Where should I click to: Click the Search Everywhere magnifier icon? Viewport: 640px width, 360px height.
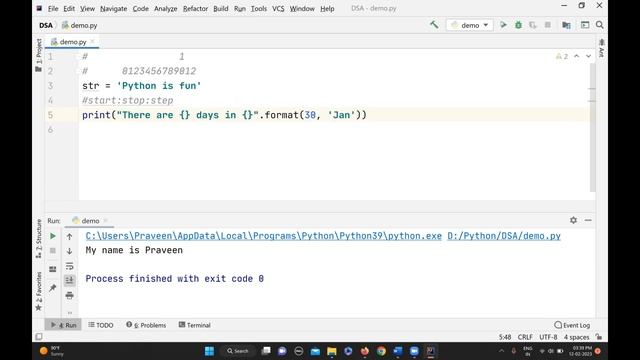[x=600, y=25]
